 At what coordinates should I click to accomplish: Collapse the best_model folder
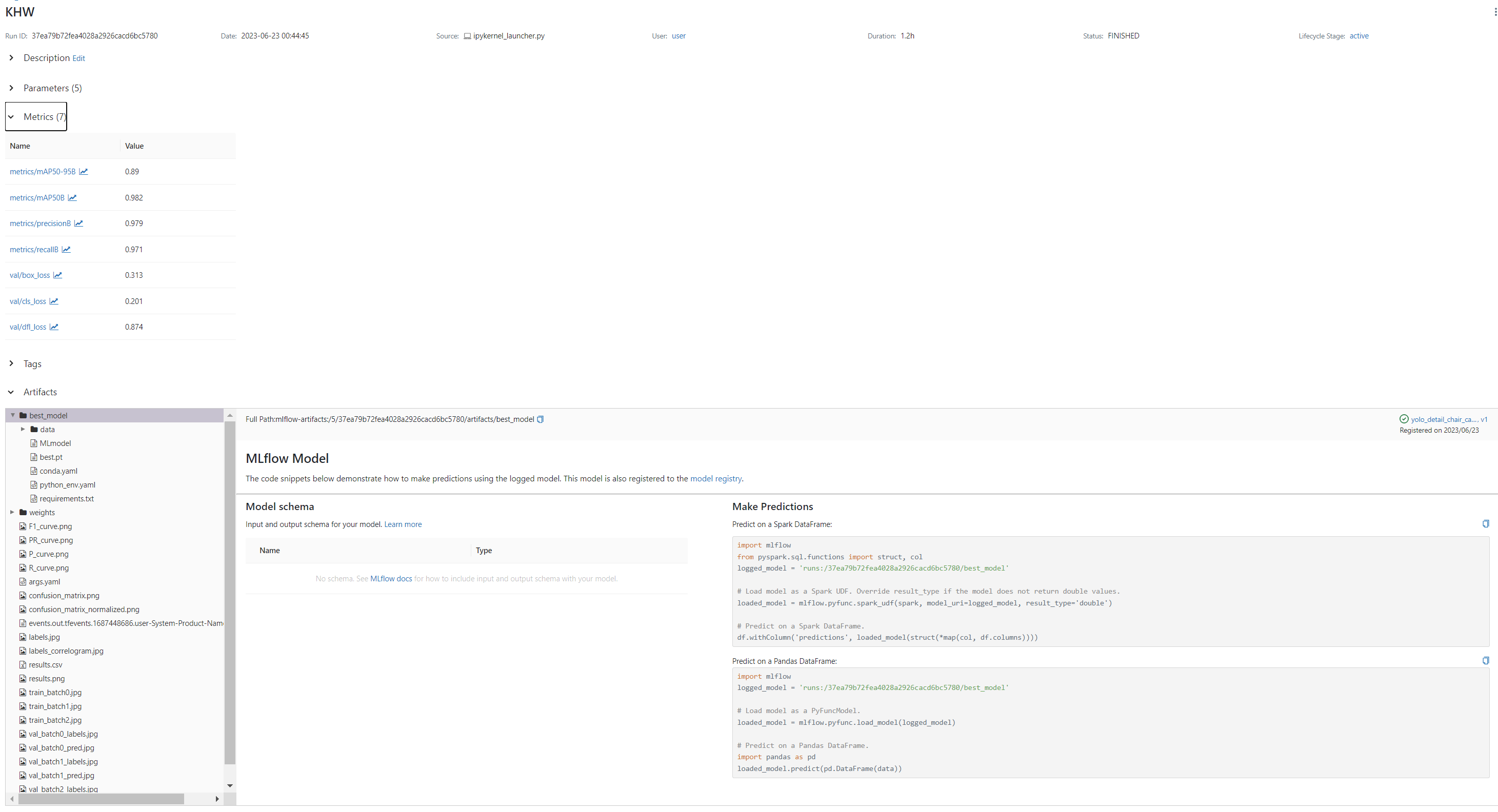point(13,415)
